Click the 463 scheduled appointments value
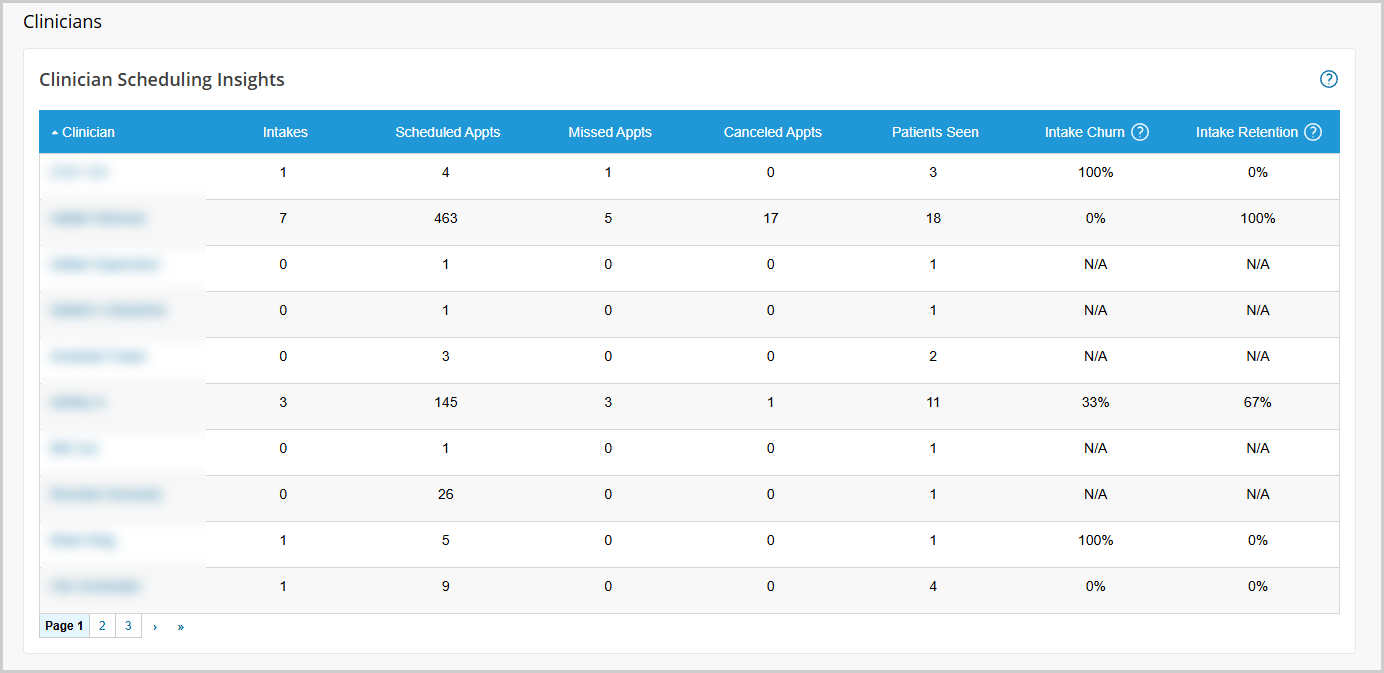 coord(446,218)
